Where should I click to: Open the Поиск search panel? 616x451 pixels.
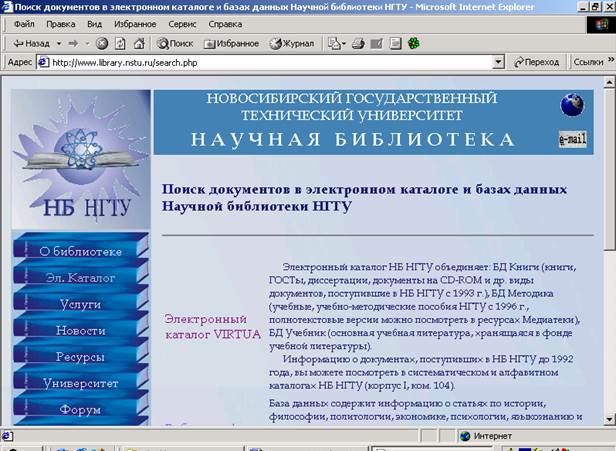coord(175,44)
